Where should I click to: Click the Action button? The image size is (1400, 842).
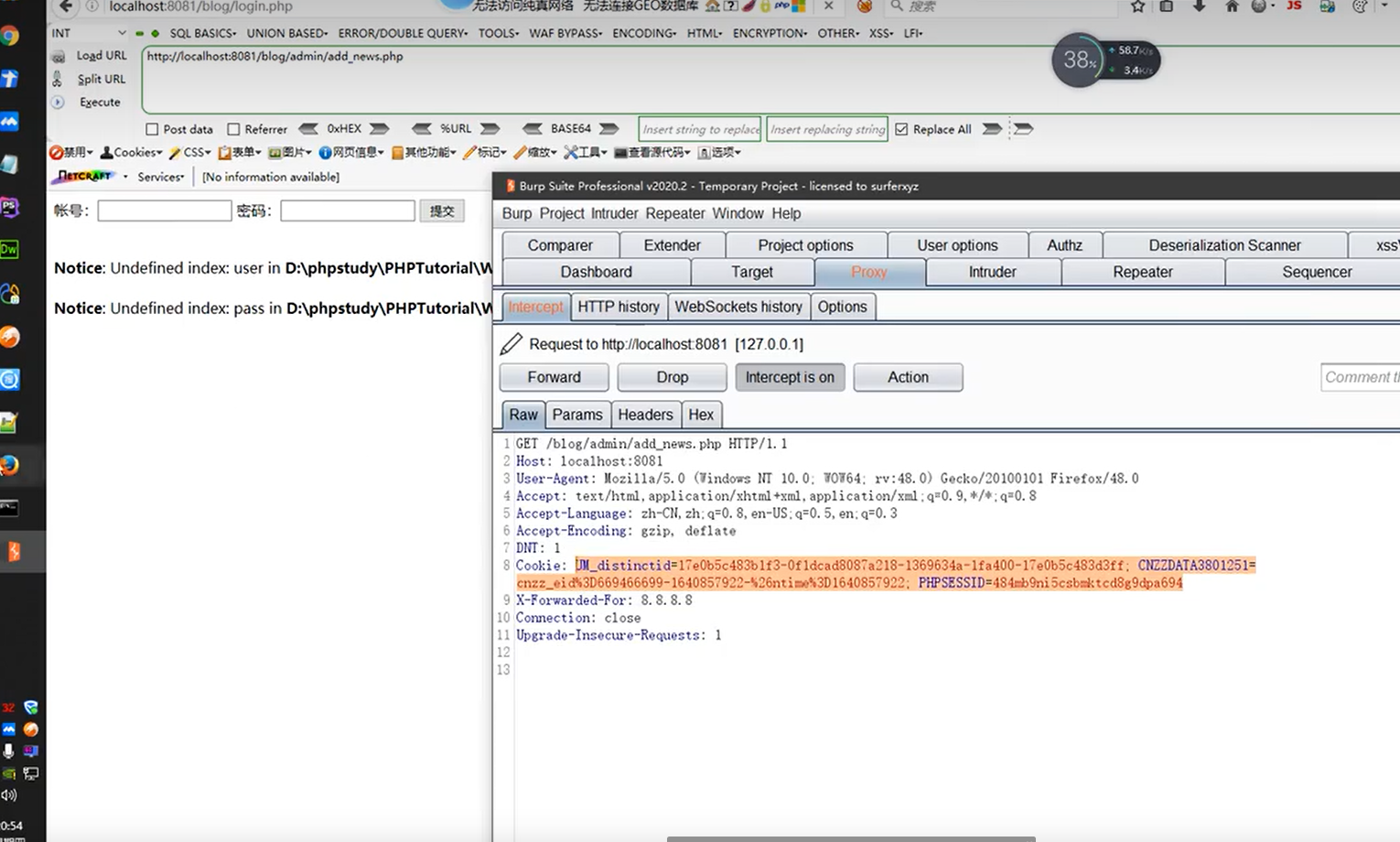point(908,377)
